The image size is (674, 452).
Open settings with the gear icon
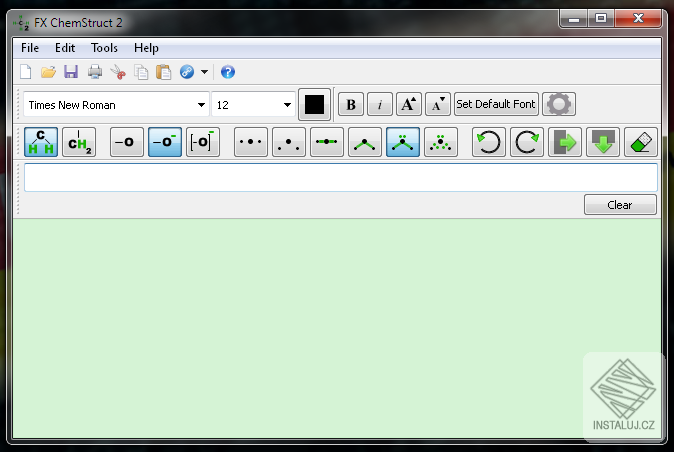pyautogui.click(x=559, y=104)
